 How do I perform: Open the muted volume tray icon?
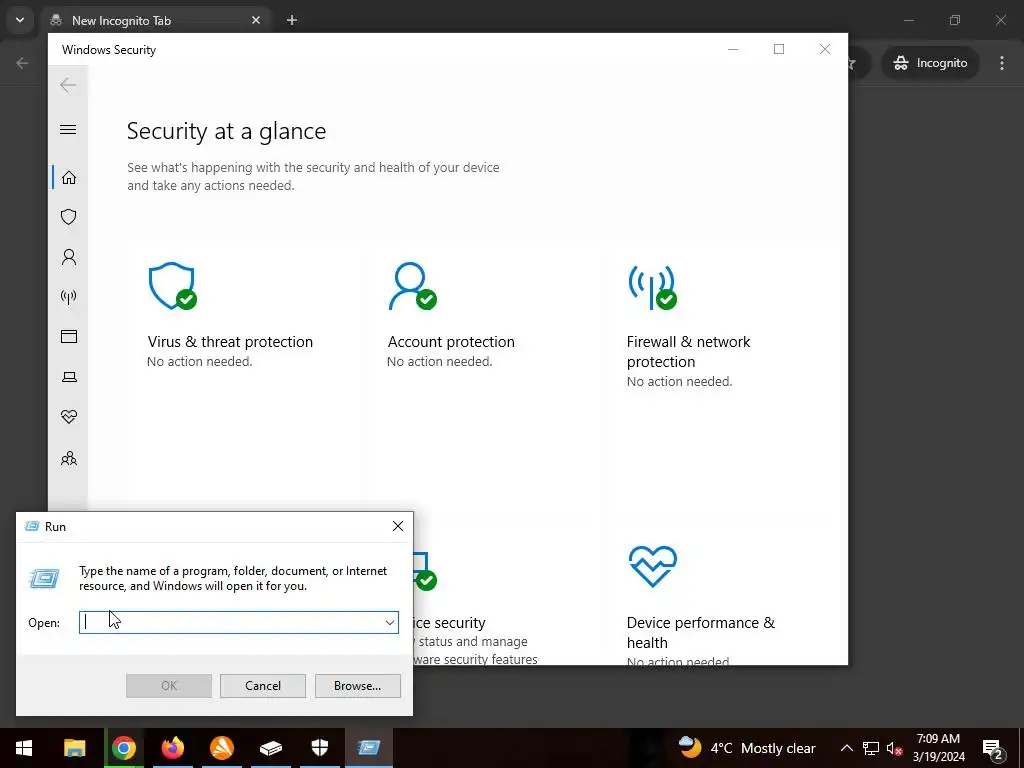coord(894,748)
